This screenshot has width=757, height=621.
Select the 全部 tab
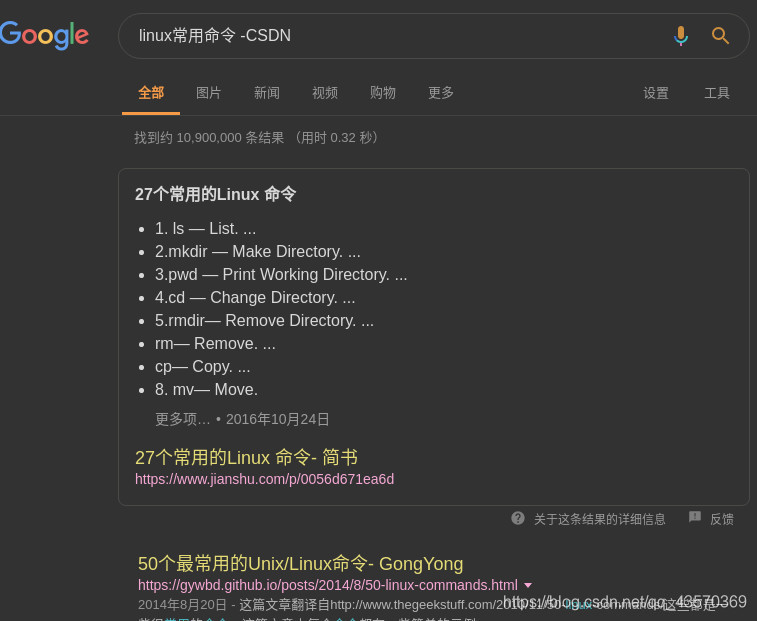[151, 93]
